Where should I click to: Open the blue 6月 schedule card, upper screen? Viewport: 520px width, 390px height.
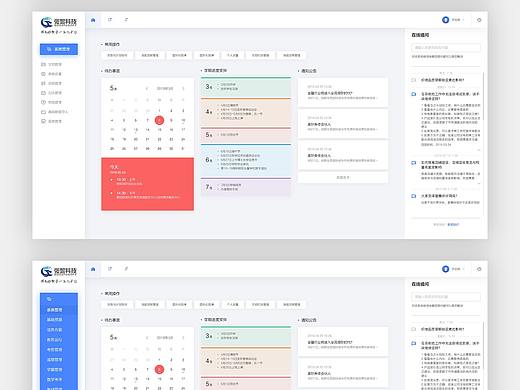(x=246, y=160)
